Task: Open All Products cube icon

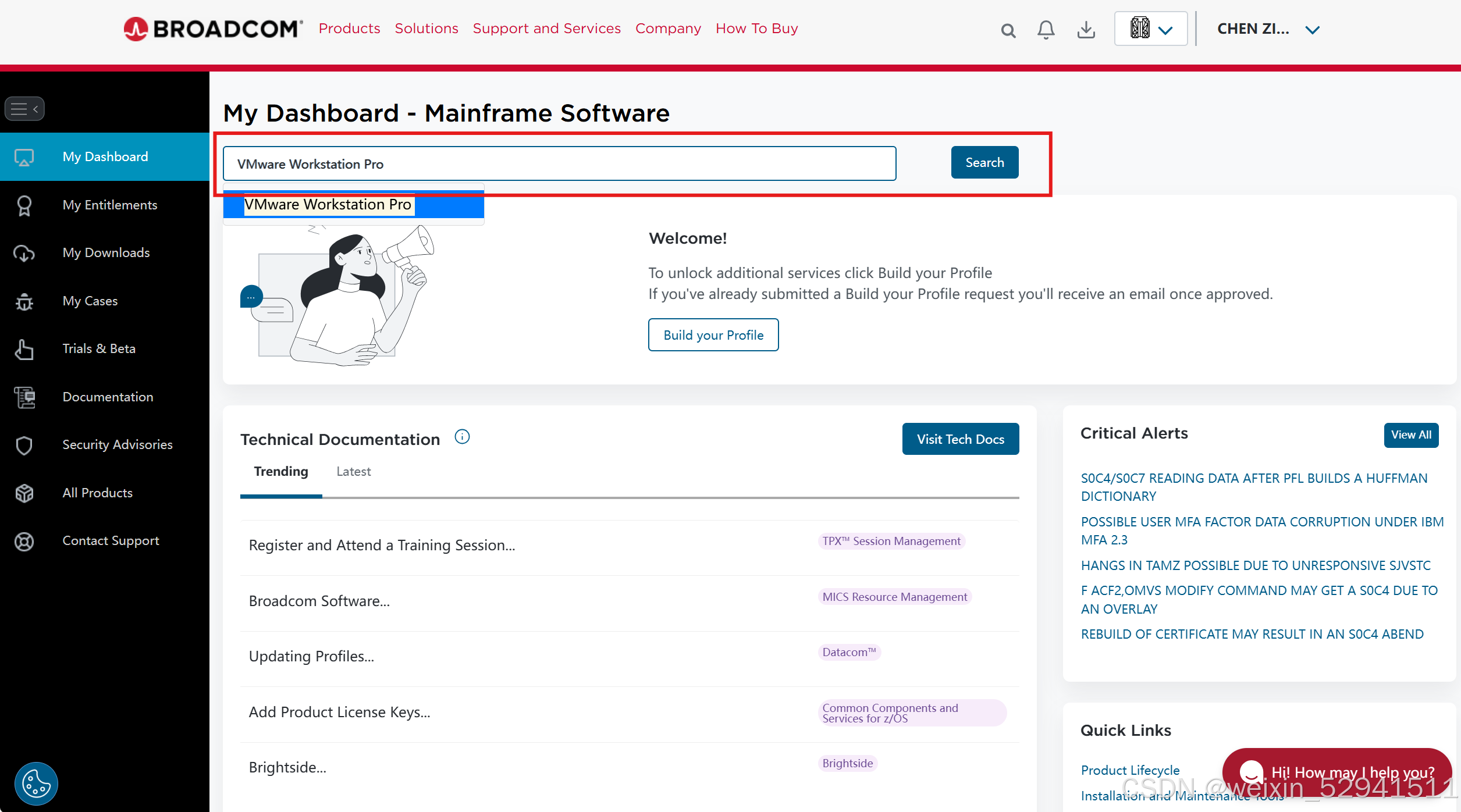Action: click(x=24, y=493)
